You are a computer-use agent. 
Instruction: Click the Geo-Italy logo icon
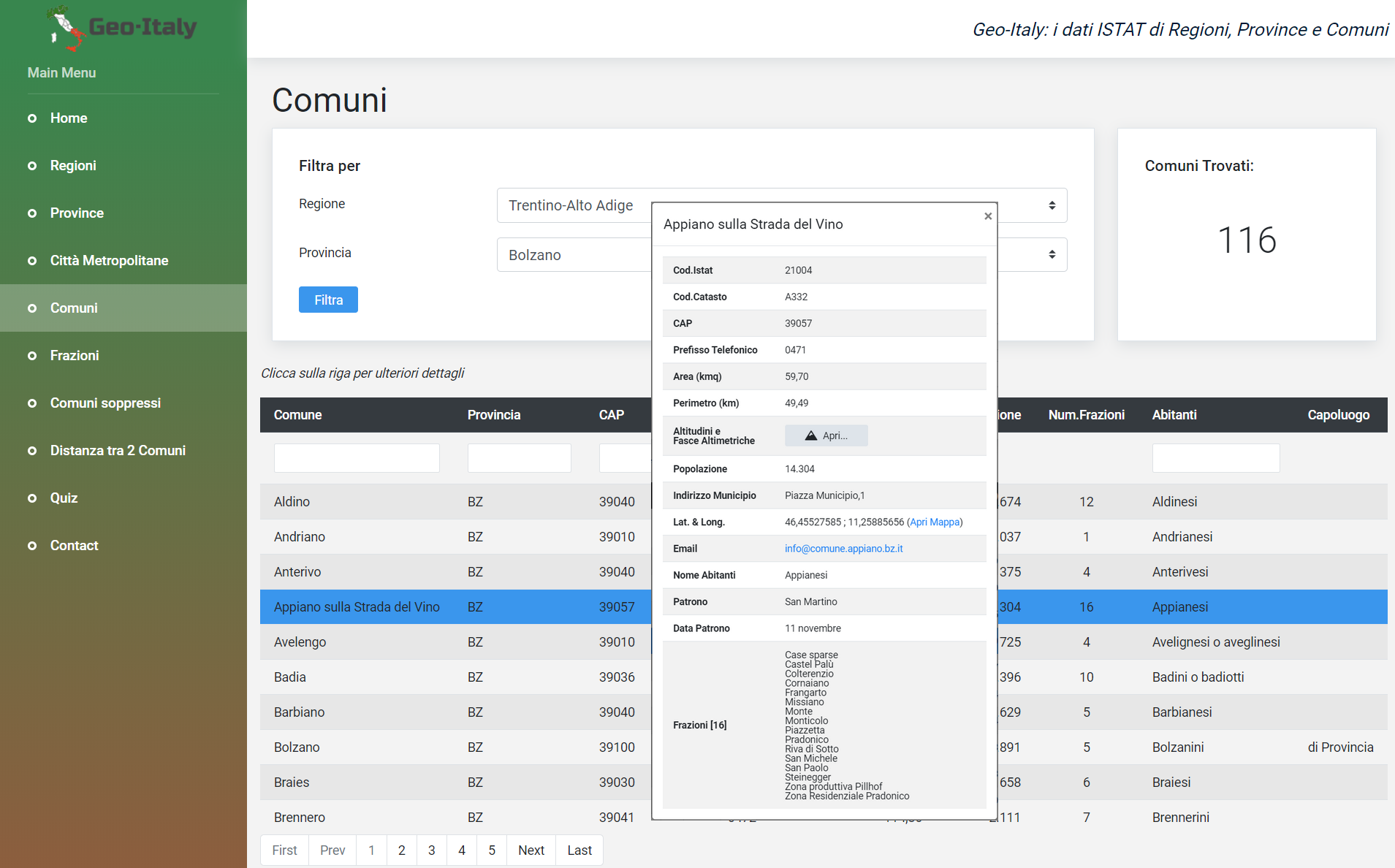coord(66,28)
